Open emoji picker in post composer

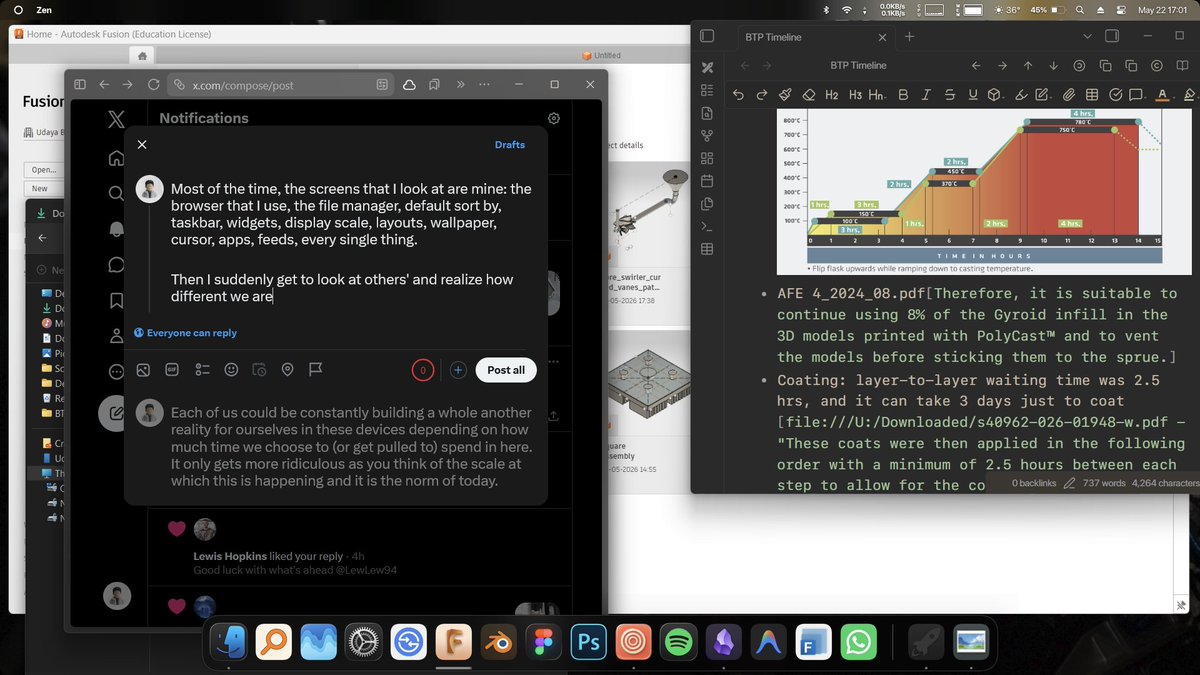pyautogui.click(x=231, y=370)
